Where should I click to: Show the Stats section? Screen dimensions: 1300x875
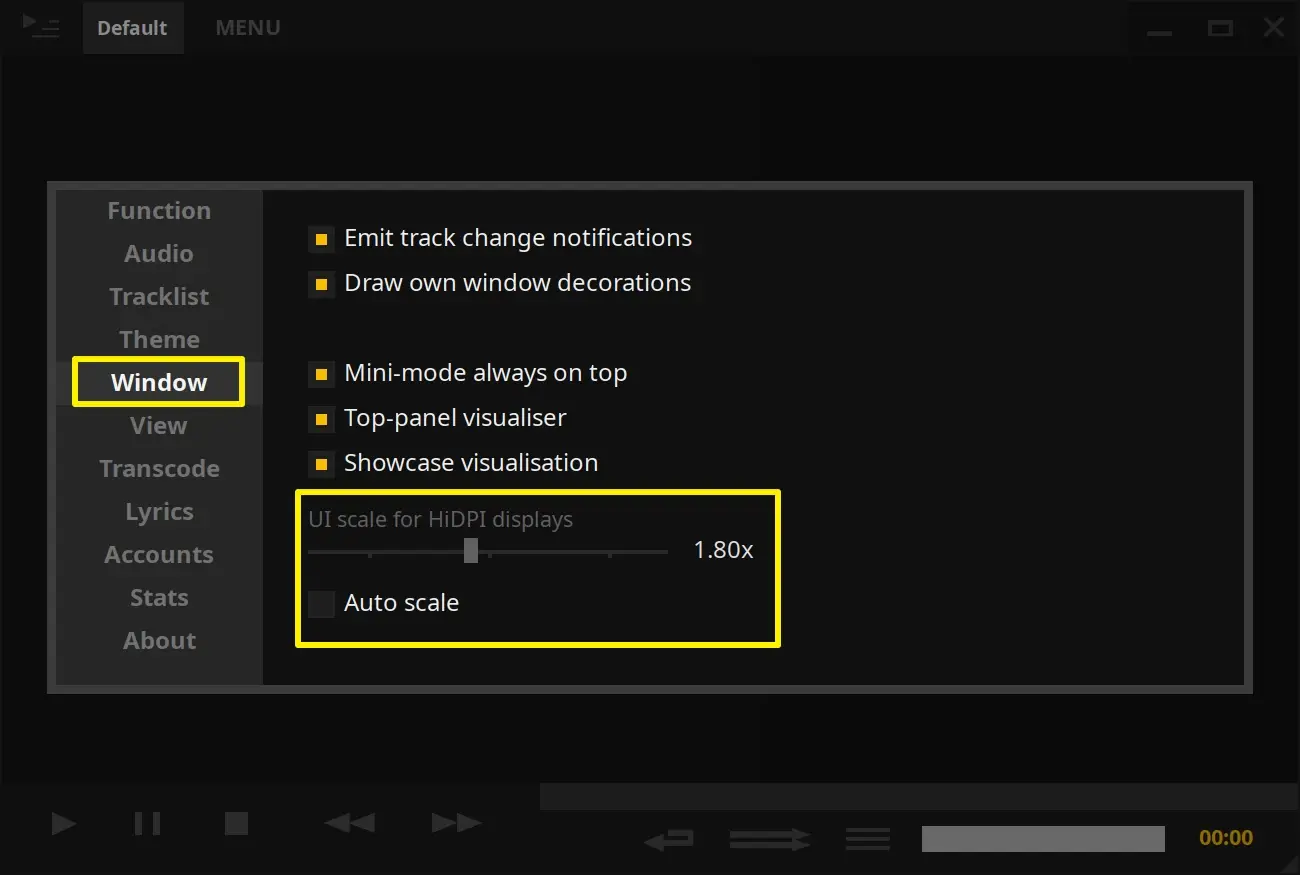pos(159,598)
